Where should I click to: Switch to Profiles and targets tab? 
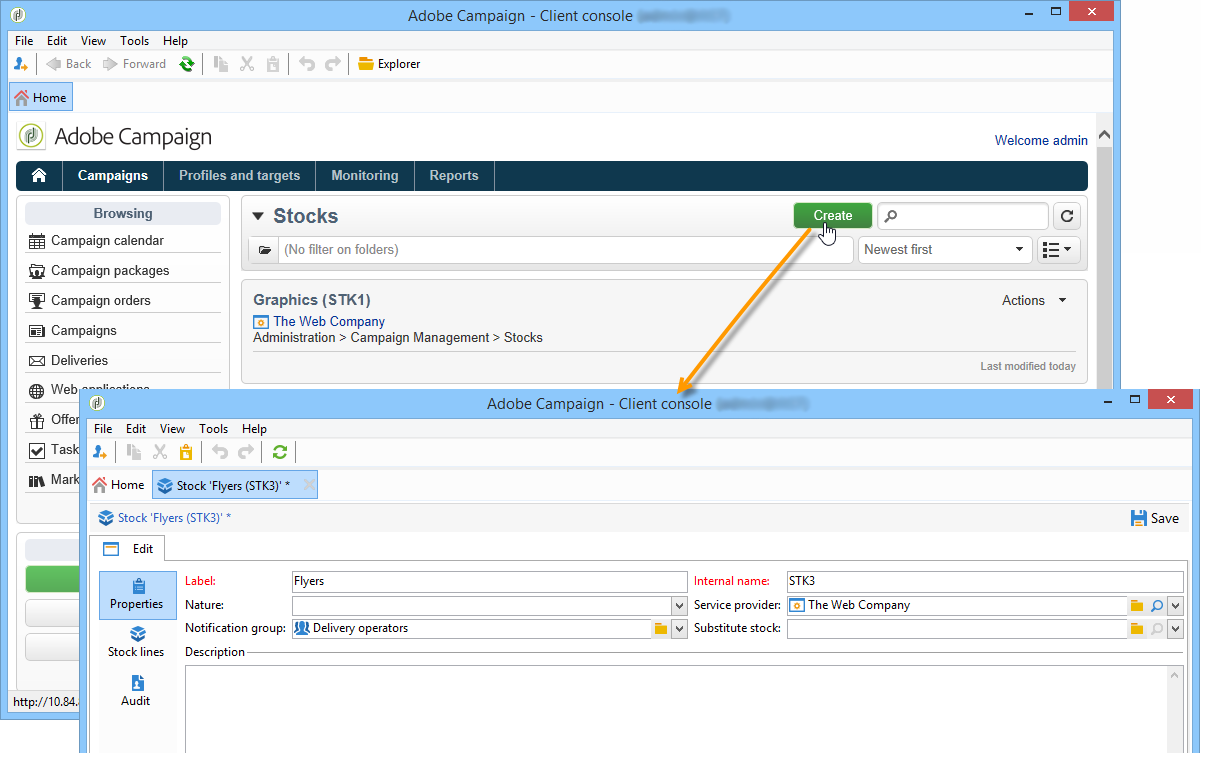coord(240,175)
